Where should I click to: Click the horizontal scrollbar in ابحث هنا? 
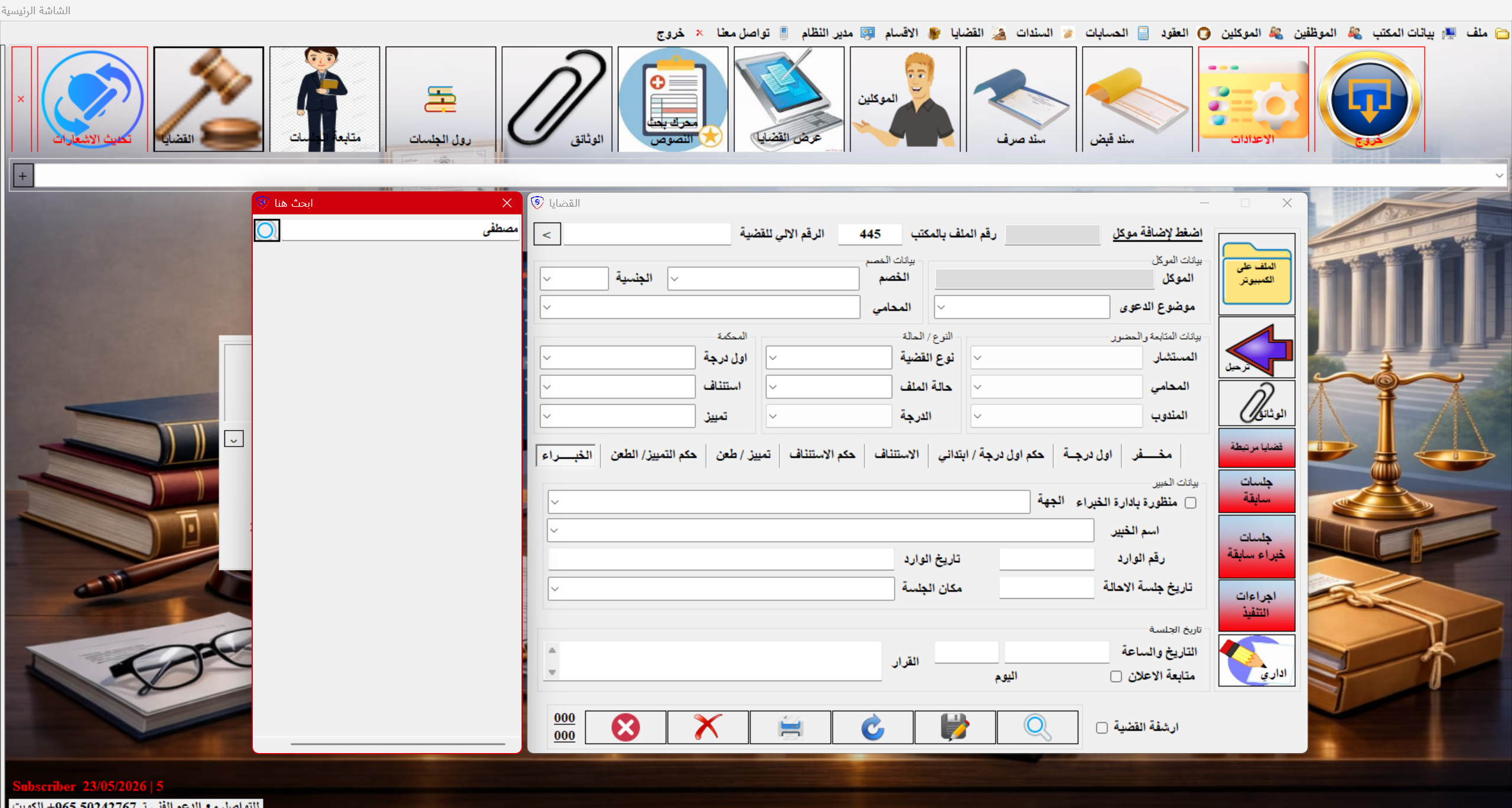click(x=397, y=744)
